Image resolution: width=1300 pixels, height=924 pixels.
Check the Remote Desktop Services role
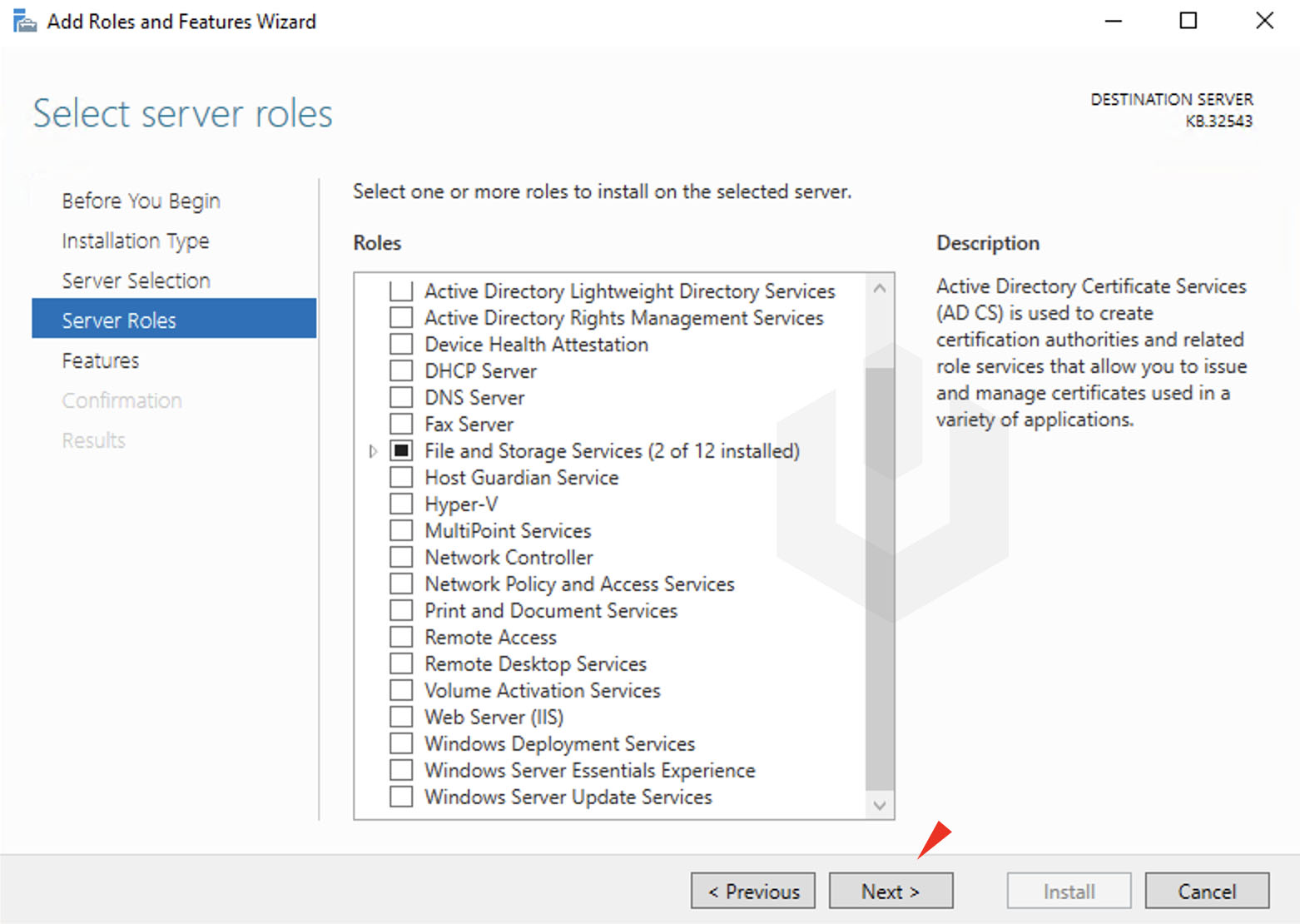tap(401, 663)
